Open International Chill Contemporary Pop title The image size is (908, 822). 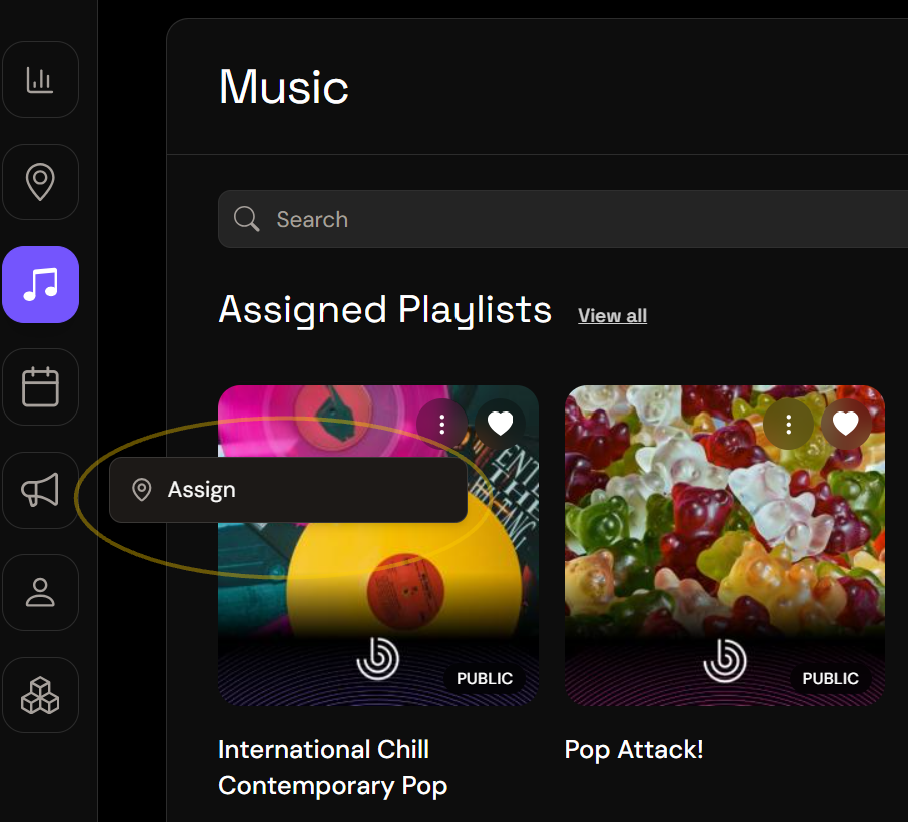click(x=332, y=768)
